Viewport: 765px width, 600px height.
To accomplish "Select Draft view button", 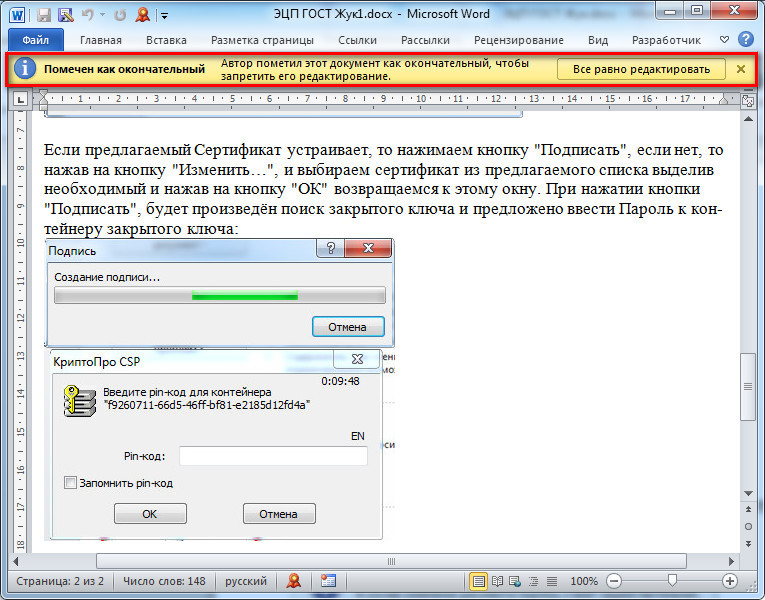I will [x=552, y=581].
